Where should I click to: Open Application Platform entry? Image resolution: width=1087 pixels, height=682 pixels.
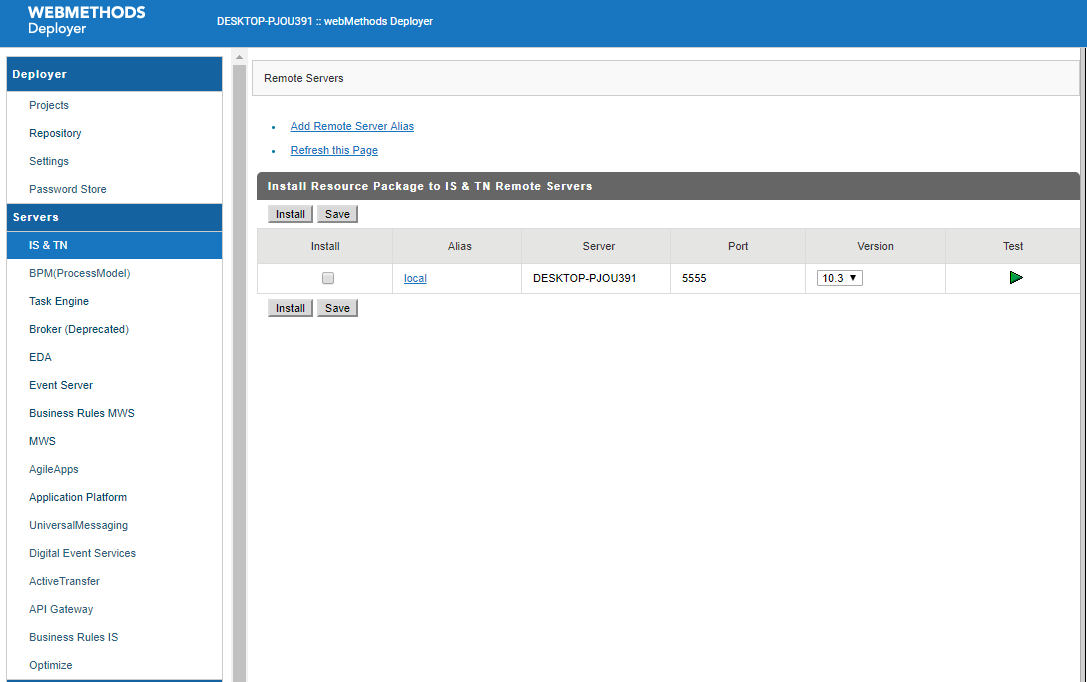[x=78, y=497]
